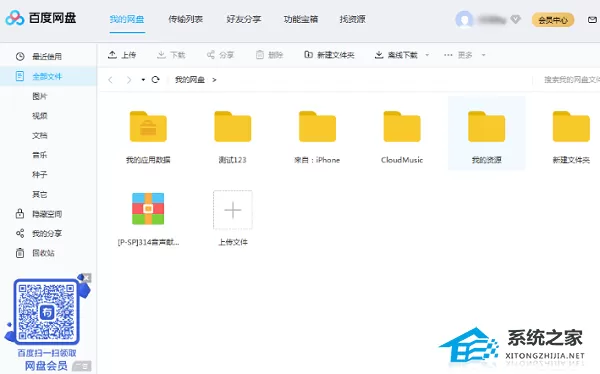Click 我的网盘 breadcrumb
600x374 pixels.
(190, 80)
